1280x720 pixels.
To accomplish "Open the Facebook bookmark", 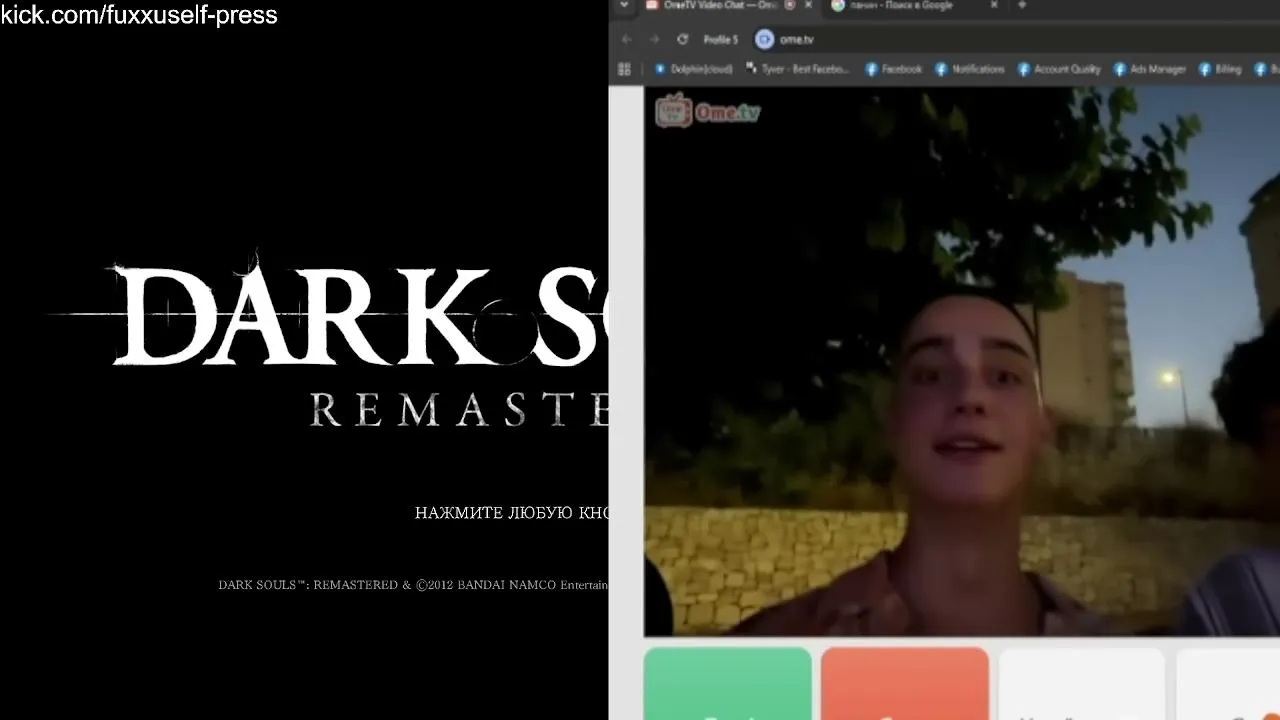I will 893,69.
